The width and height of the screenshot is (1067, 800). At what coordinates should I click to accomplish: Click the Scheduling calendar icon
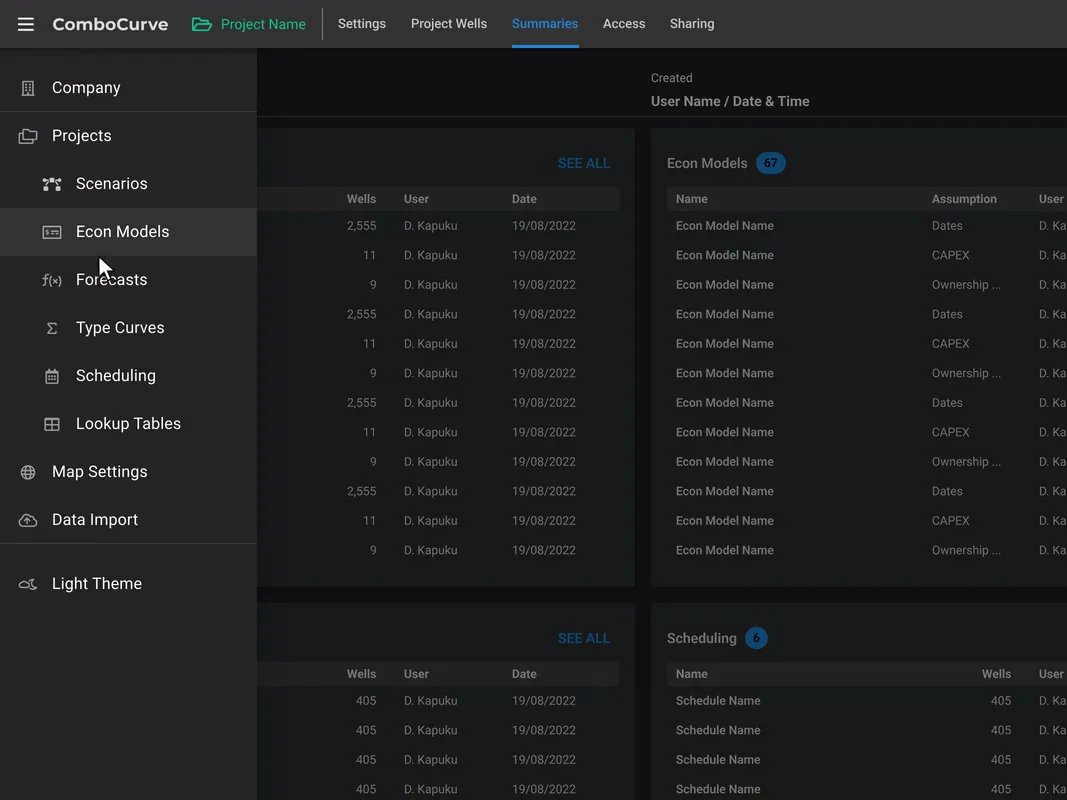(52, 376)
